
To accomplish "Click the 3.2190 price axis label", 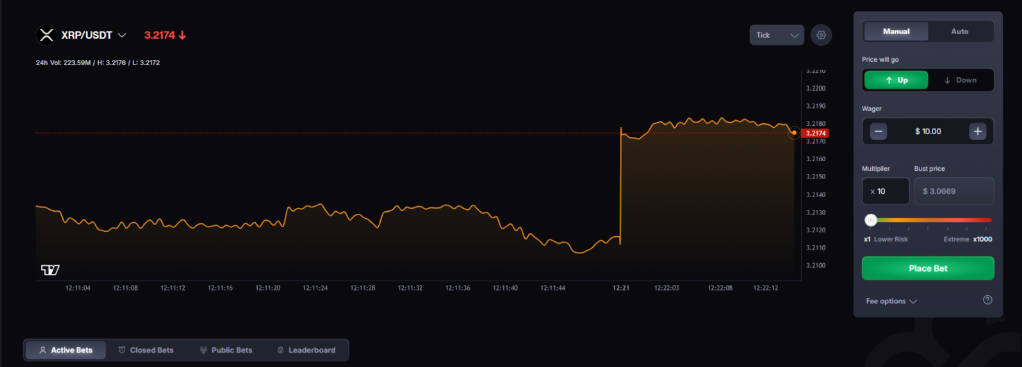I will pyautogui.click(x=816, y=106).
